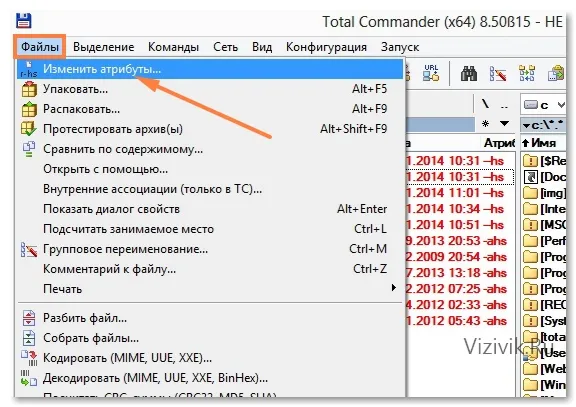This screenshot has height=407, width=576.
Task: Select Протестировать архив(ы) menu entry
Action: tap(210, 129)
